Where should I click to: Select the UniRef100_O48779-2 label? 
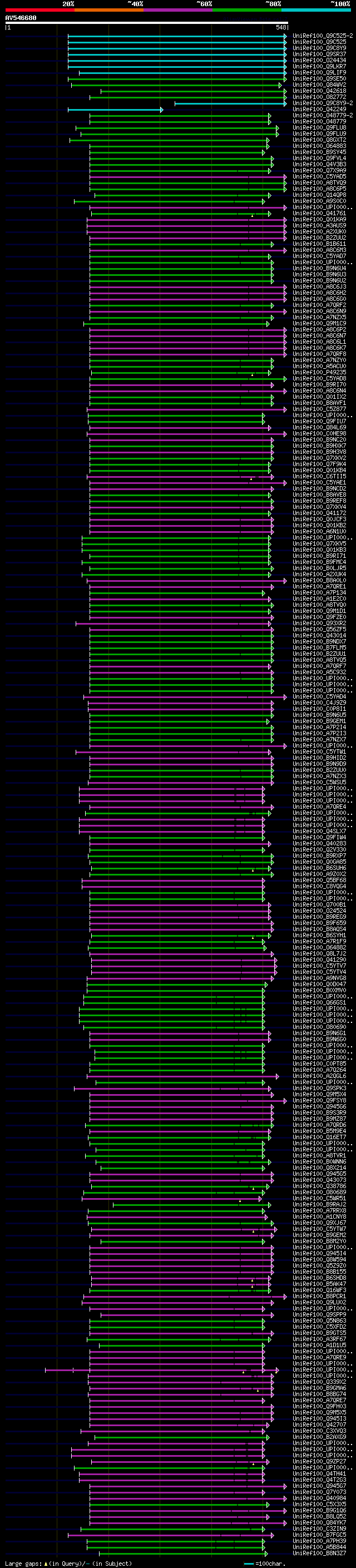(x=323, y=115)
